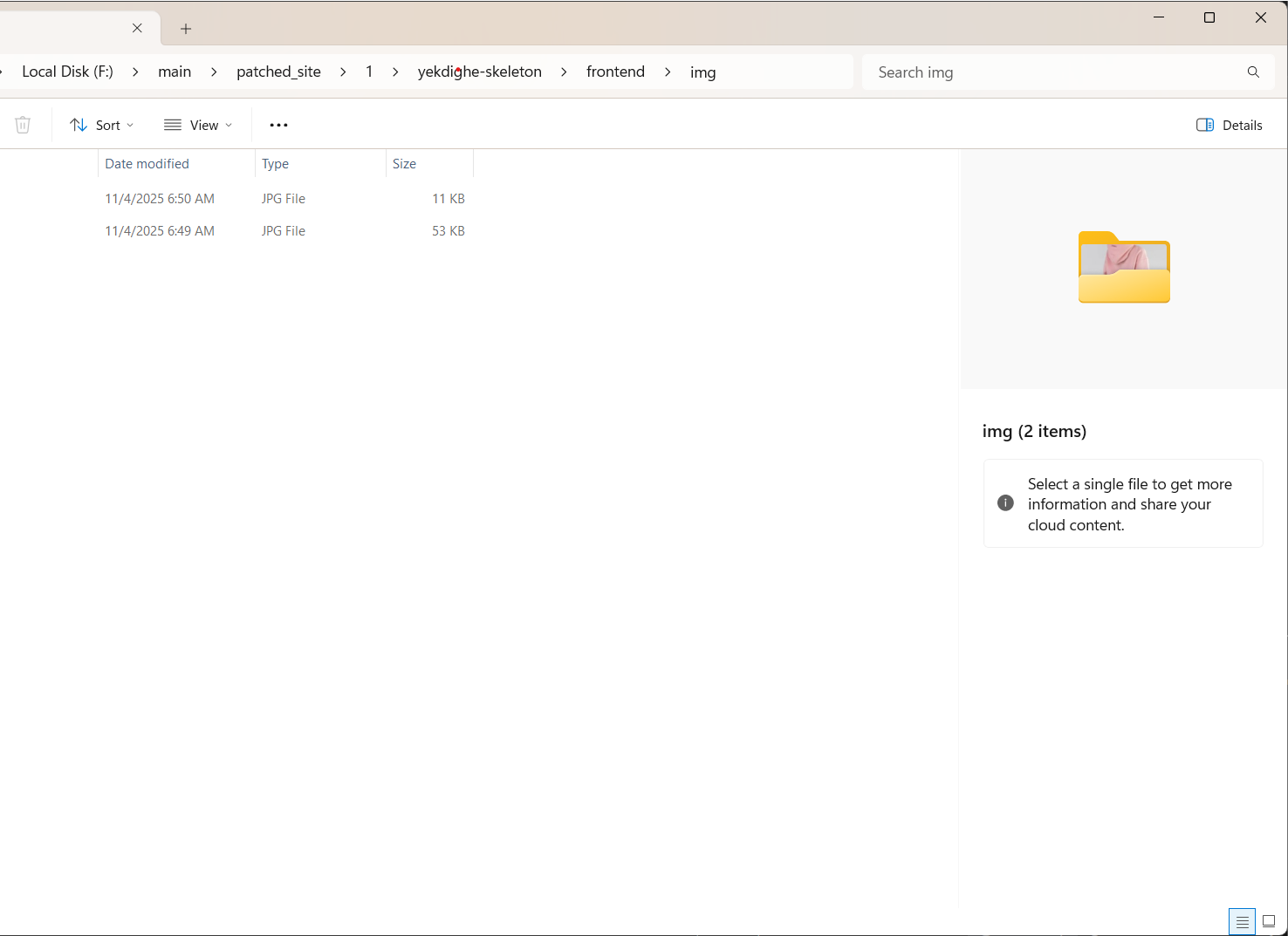
Task: Switch to large thumbnails view layout
Action: [x=1269, y=921]
